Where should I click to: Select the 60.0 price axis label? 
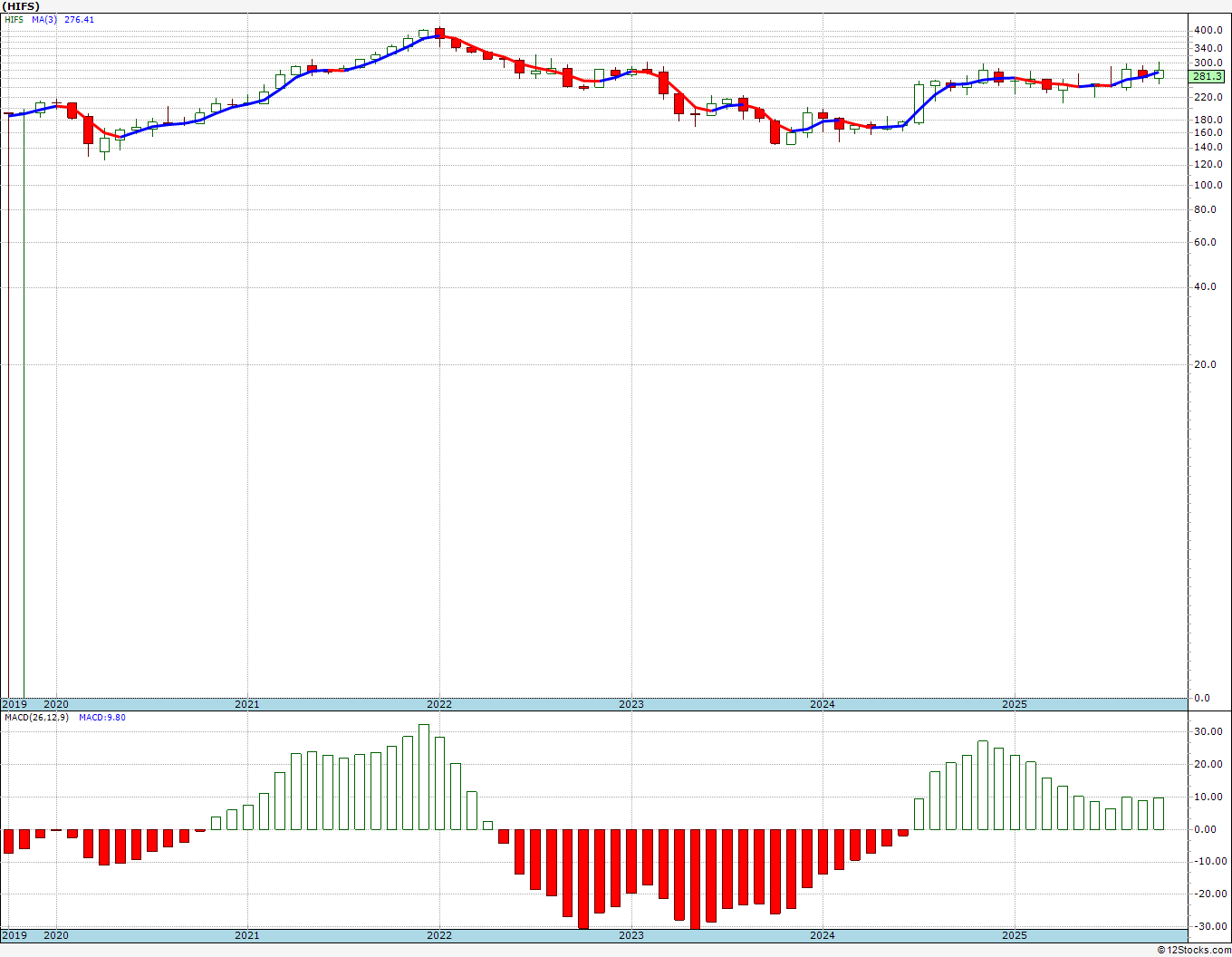(1205, 242)
